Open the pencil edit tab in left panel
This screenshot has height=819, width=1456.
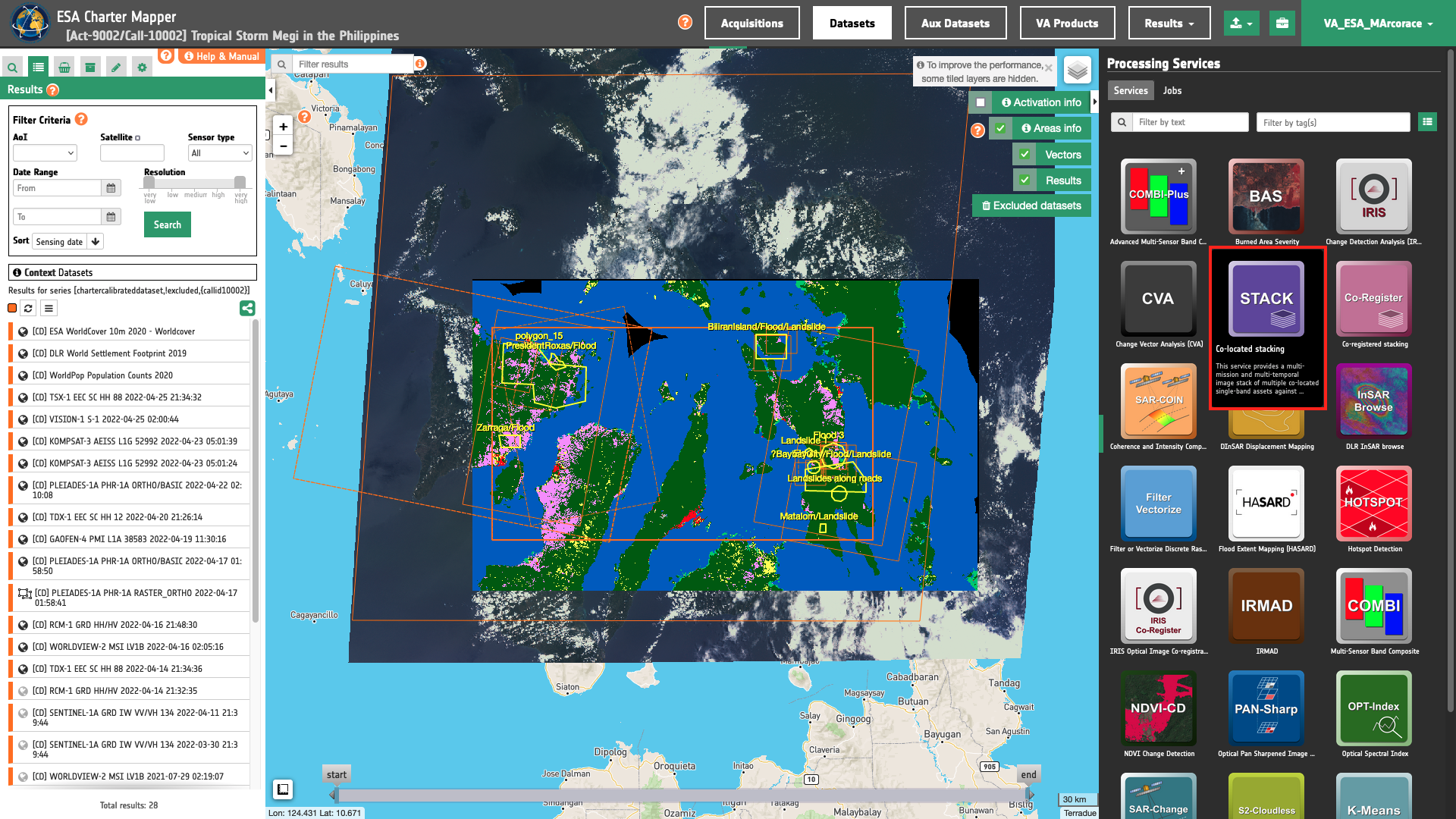pos(116,67)
